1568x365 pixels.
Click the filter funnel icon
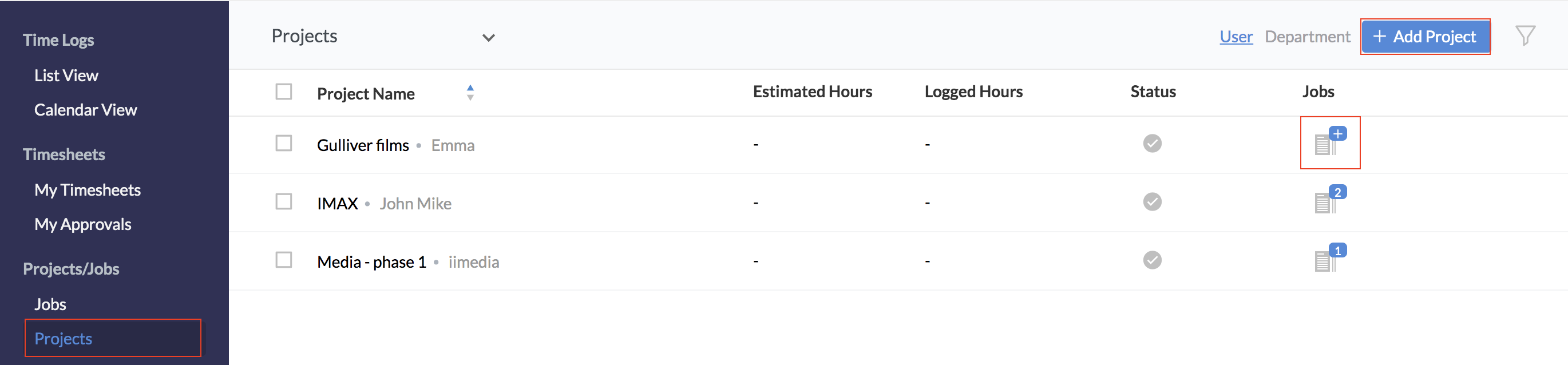click(x=1525, y=36)
